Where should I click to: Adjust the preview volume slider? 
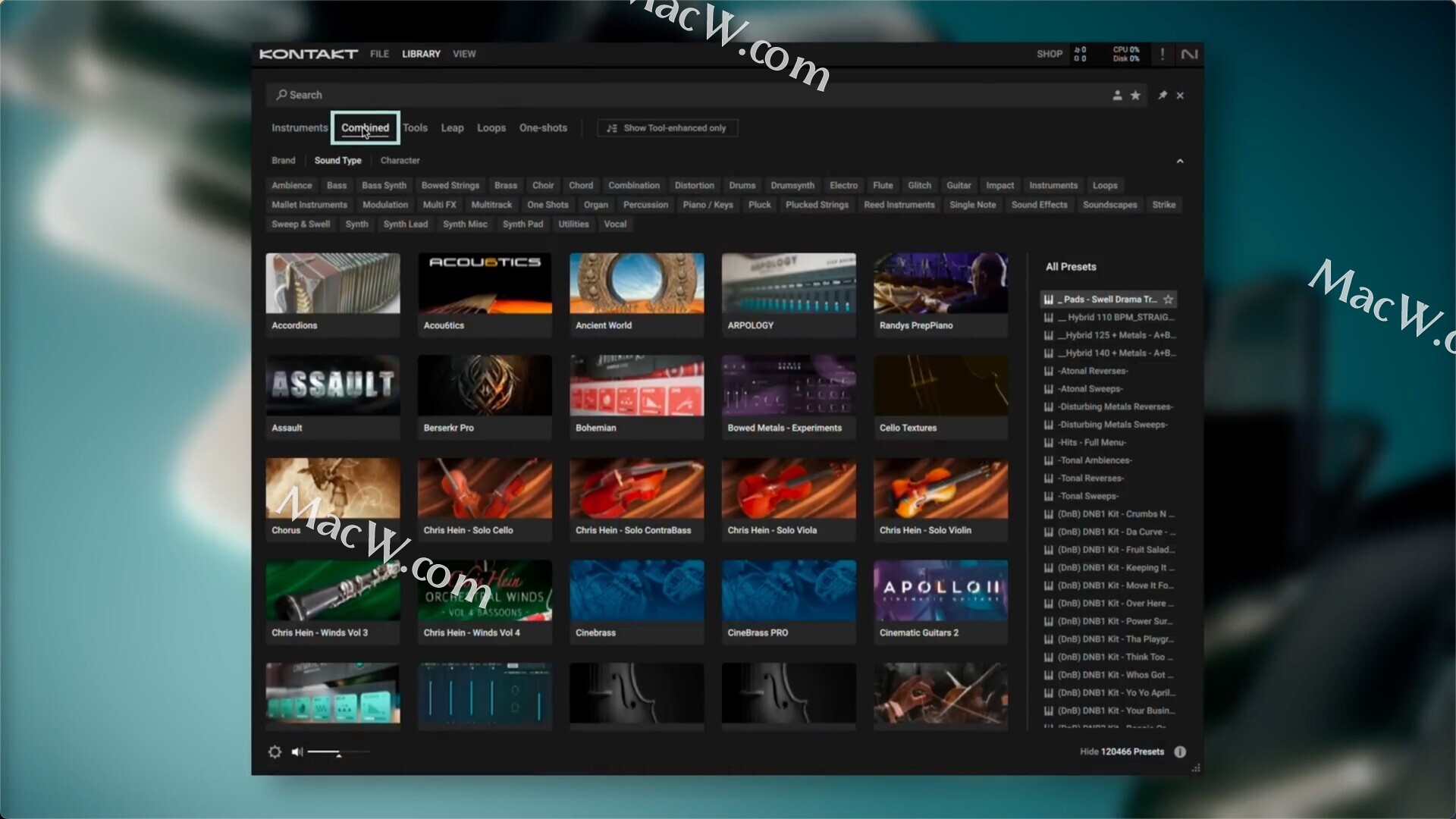click(x=339, y=752)
